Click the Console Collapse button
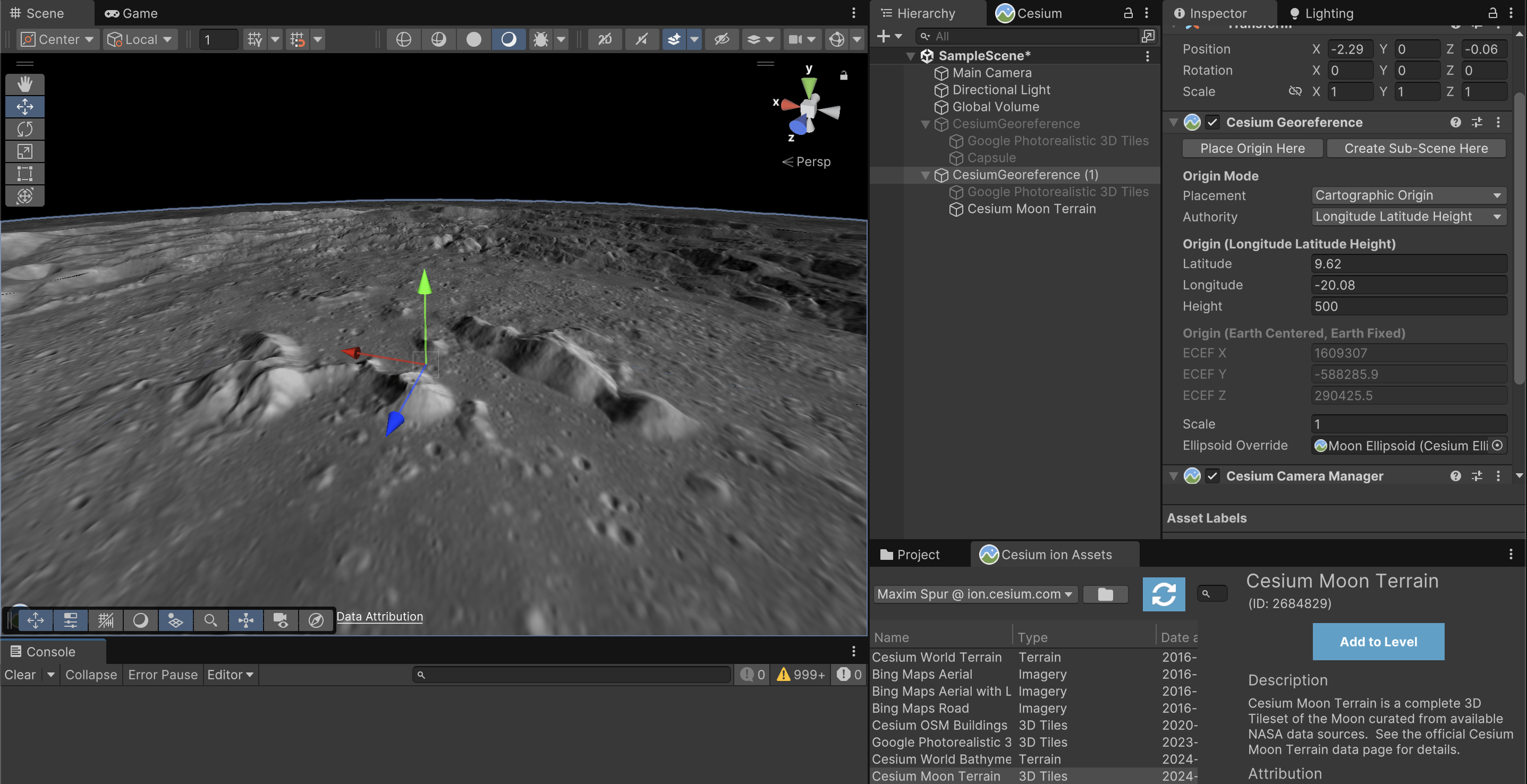 91,675
